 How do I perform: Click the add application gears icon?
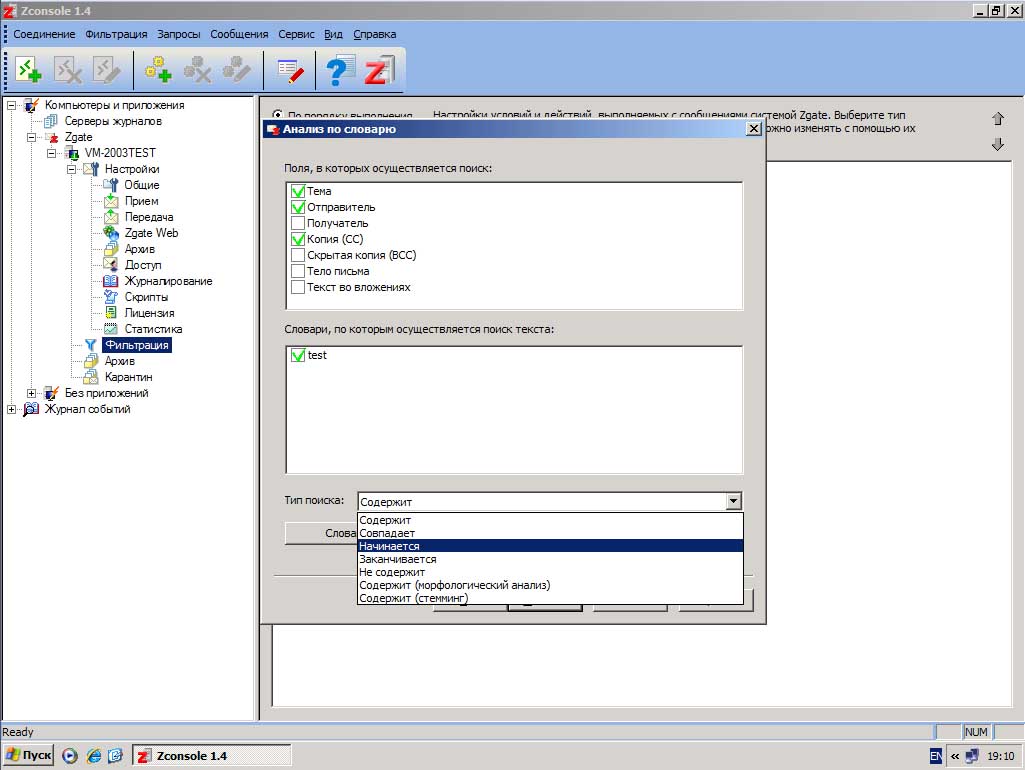coord(158,69)
